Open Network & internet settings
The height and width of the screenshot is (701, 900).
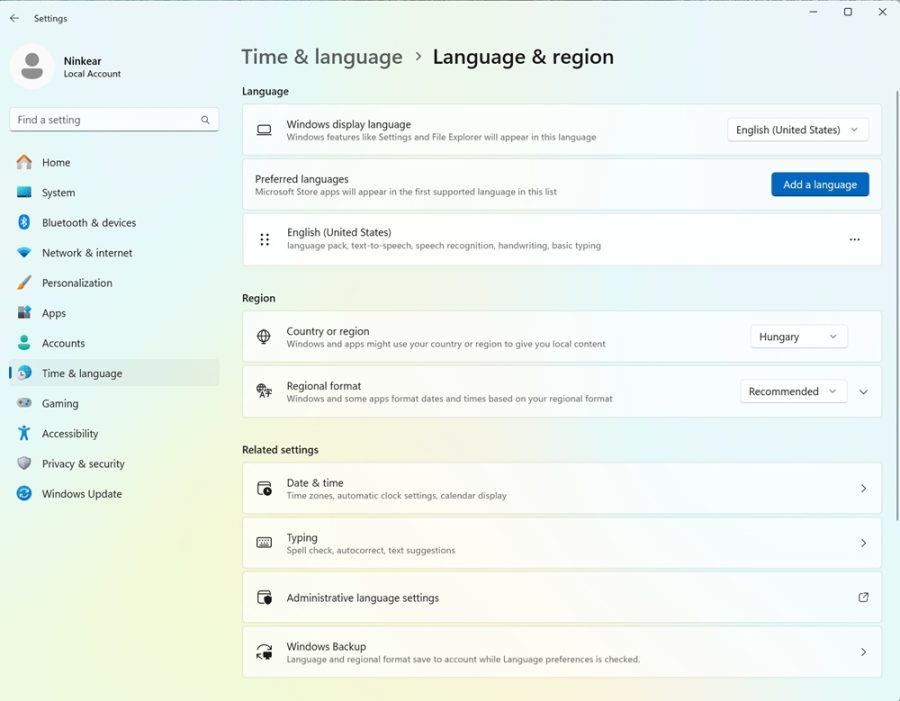coord(87,253)
